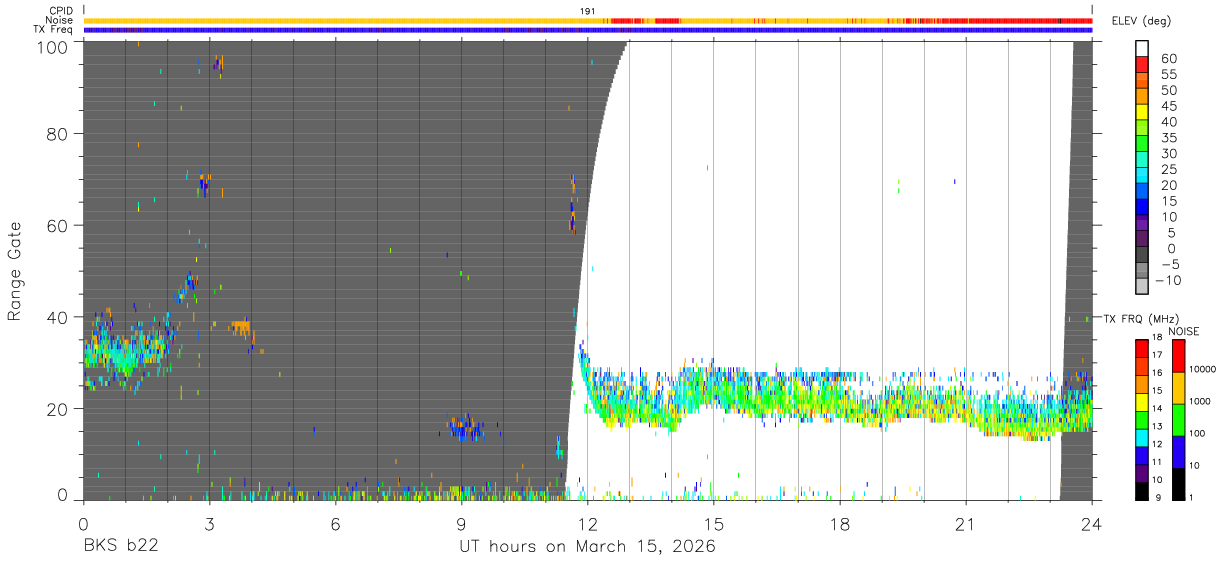Select the CPID value 191

pyautogui.click(x=588, y=11)
